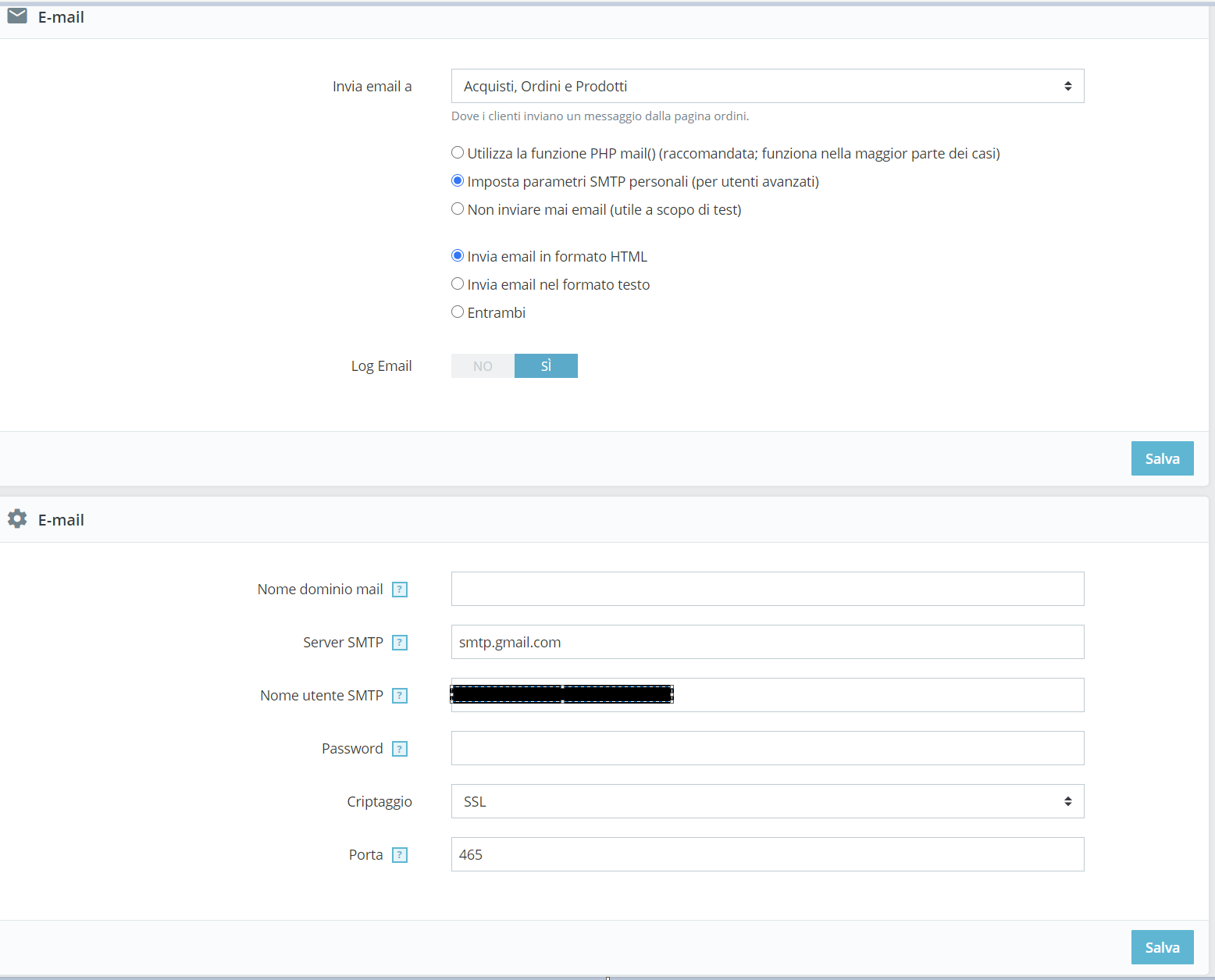Focus the Porta field showing 465
Image resolution: width=1215 pixels, height=980 pixels.
pos(768,854)
